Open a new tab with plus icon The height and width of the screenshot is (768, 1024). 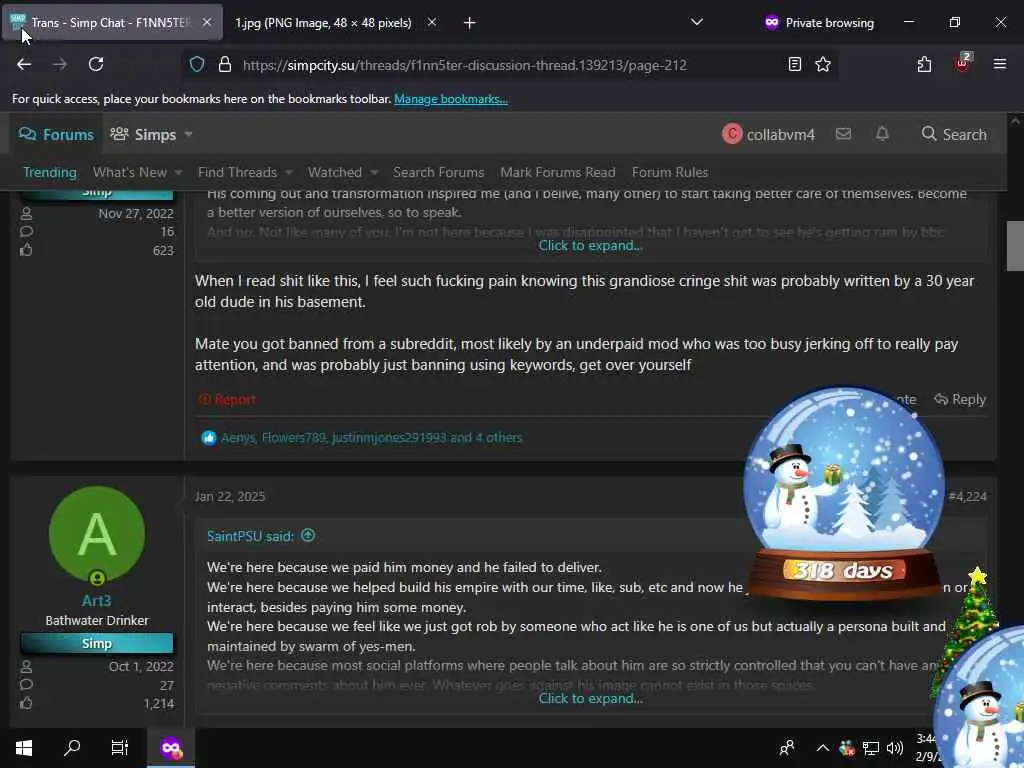pyautogui.click(x=470, y=23)
